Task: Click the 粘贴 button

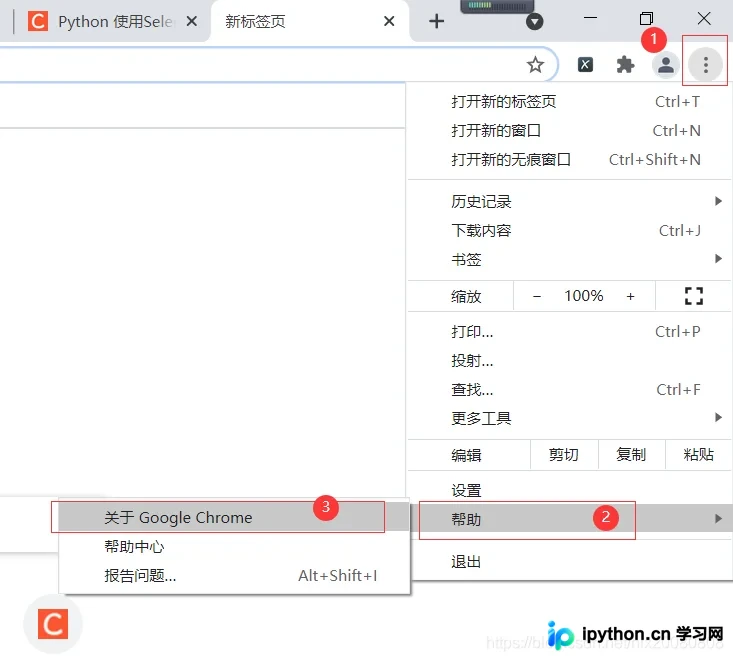Action: (698, 454)
